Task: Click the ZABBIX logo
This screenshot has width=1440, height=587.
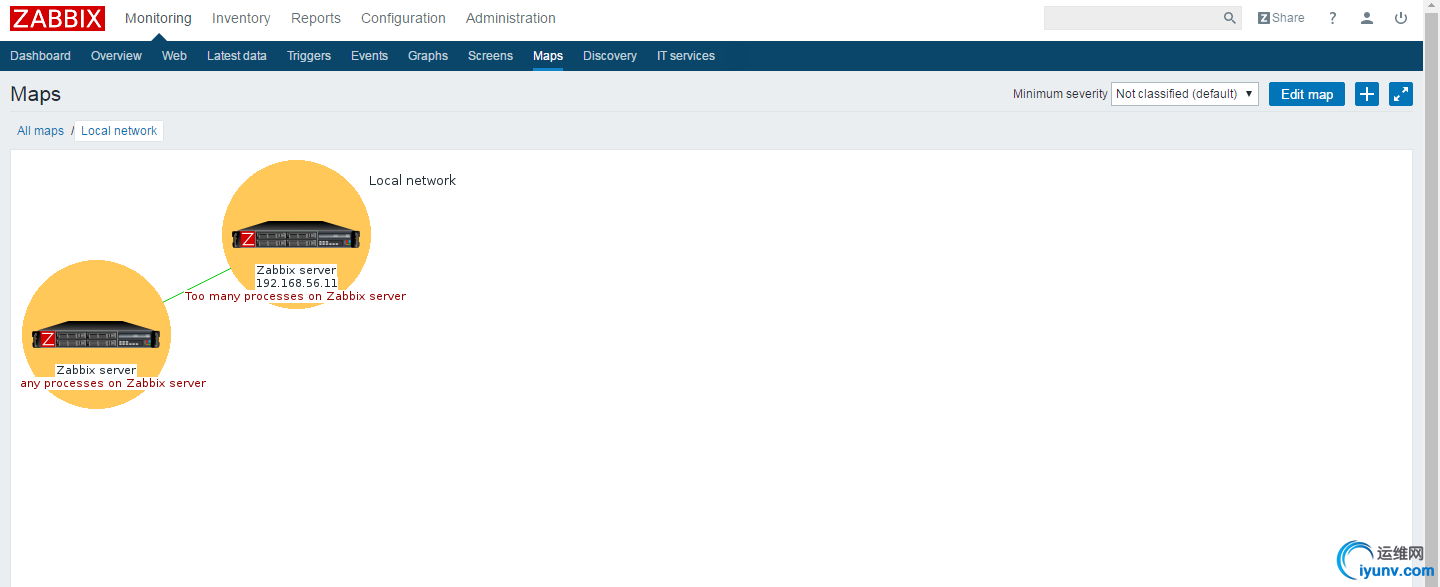Action: coord(57,18)
